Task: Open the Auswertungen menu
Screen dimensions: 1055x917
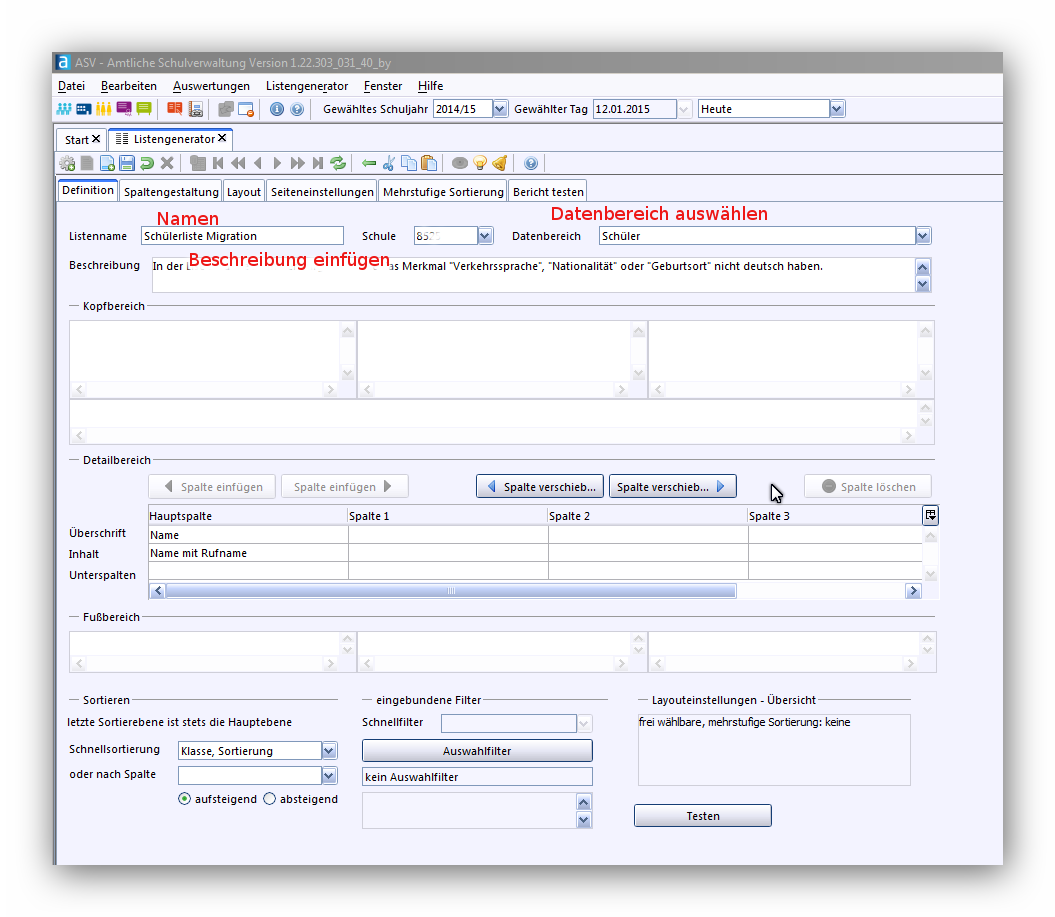Action: [x=211, y=85]
